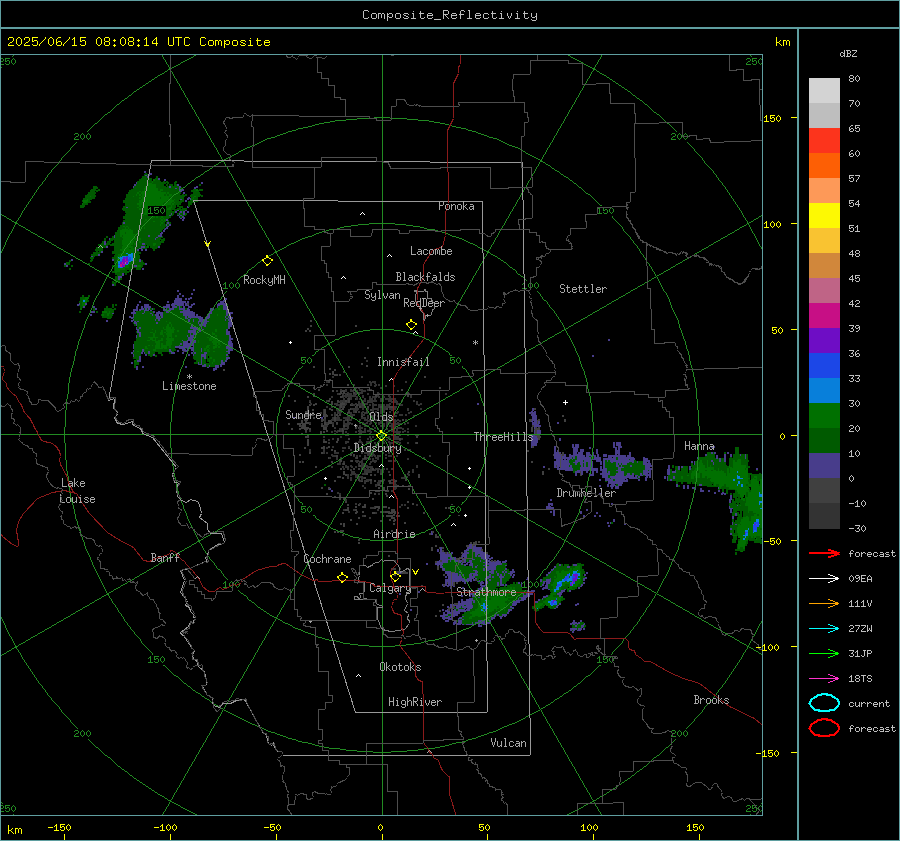Click the dBZ legend heading
The width and height of the screenshot is (900, 841).
[x=848, y=53]
